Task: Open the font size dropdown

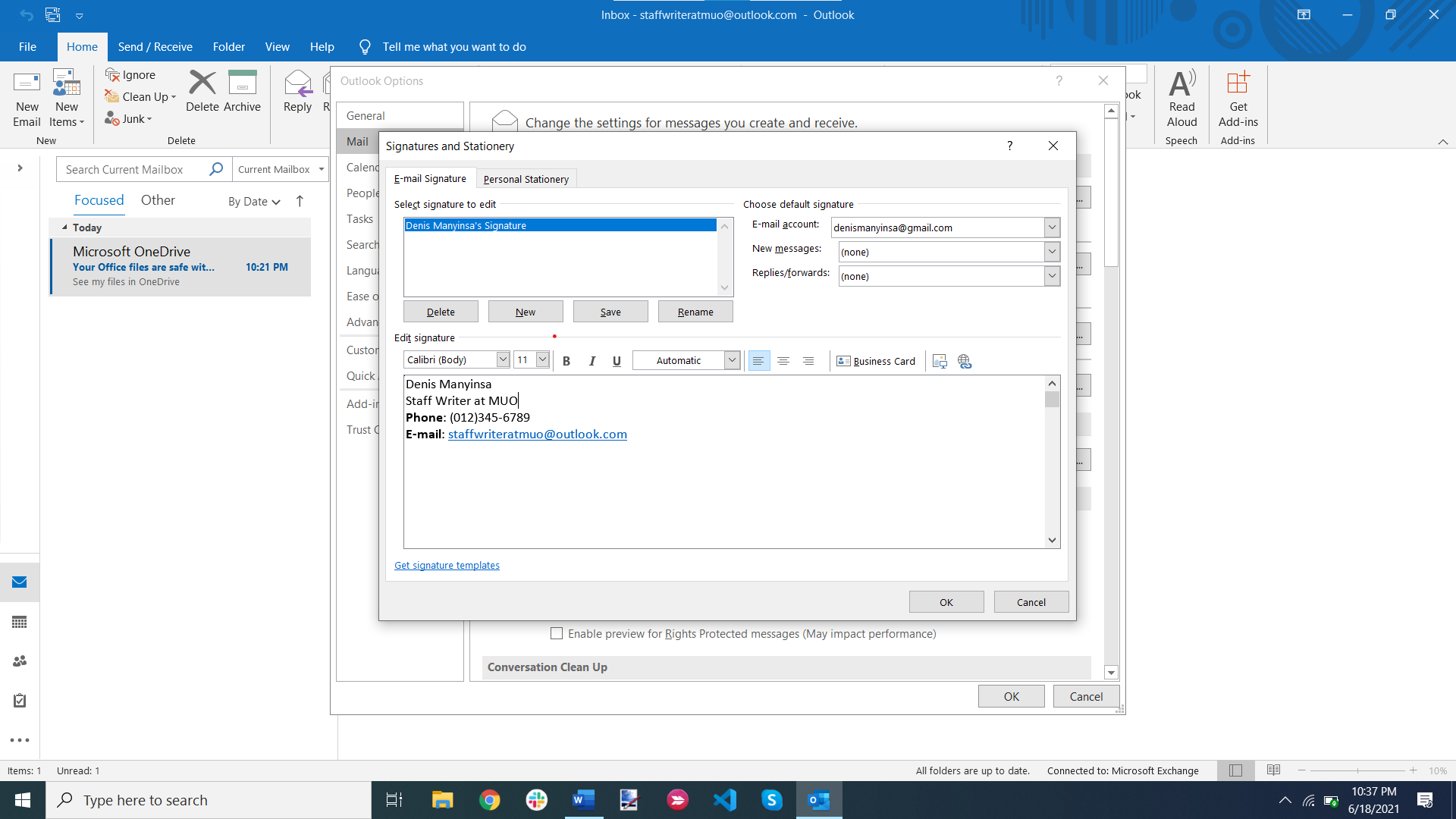Action: click(541, 359)
